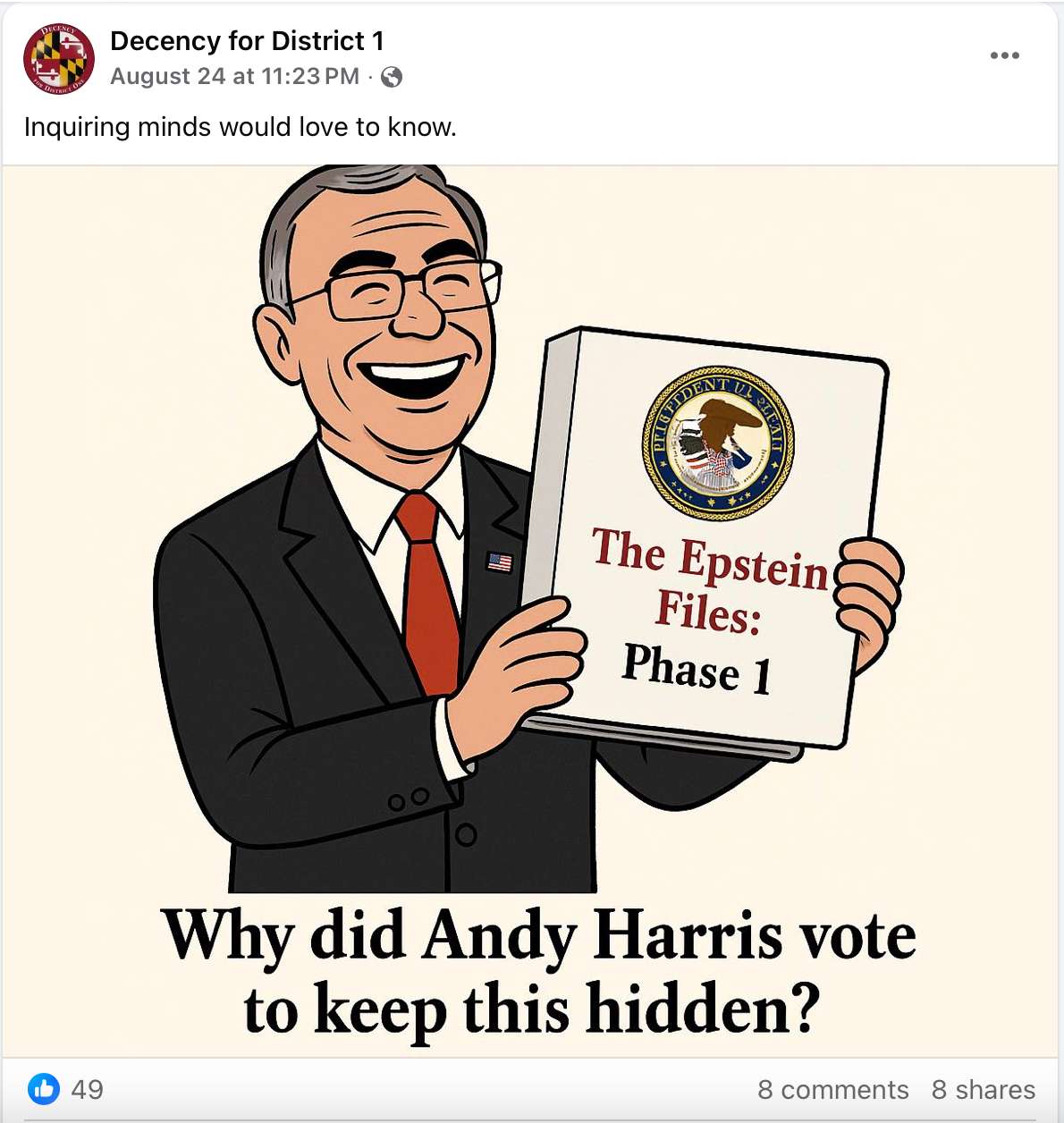The image size is (1064, 1123).
Task: Click the "Why did Andy Harris vote" caption line
Action: 539,936
